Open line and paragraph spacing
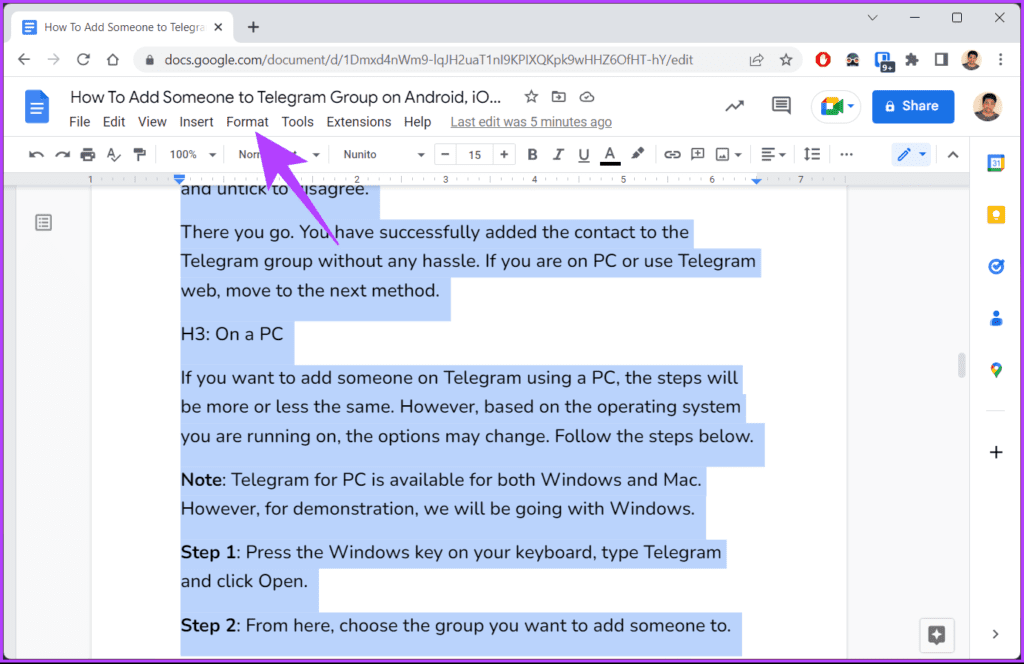Viewport: 1024px width, 664px height. tap(812, 154)
